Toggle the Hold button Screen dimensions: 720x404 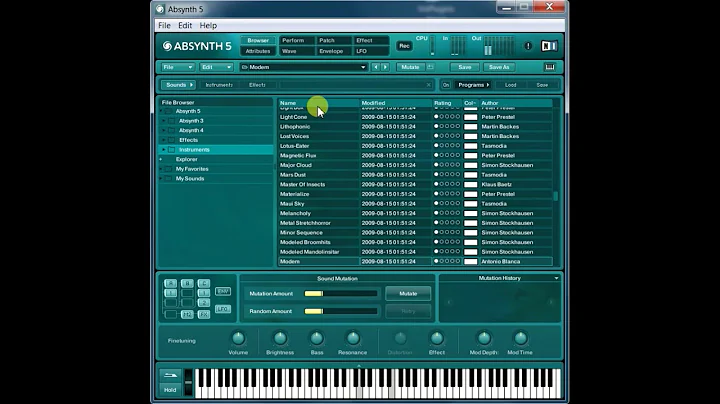click(170, 390)
